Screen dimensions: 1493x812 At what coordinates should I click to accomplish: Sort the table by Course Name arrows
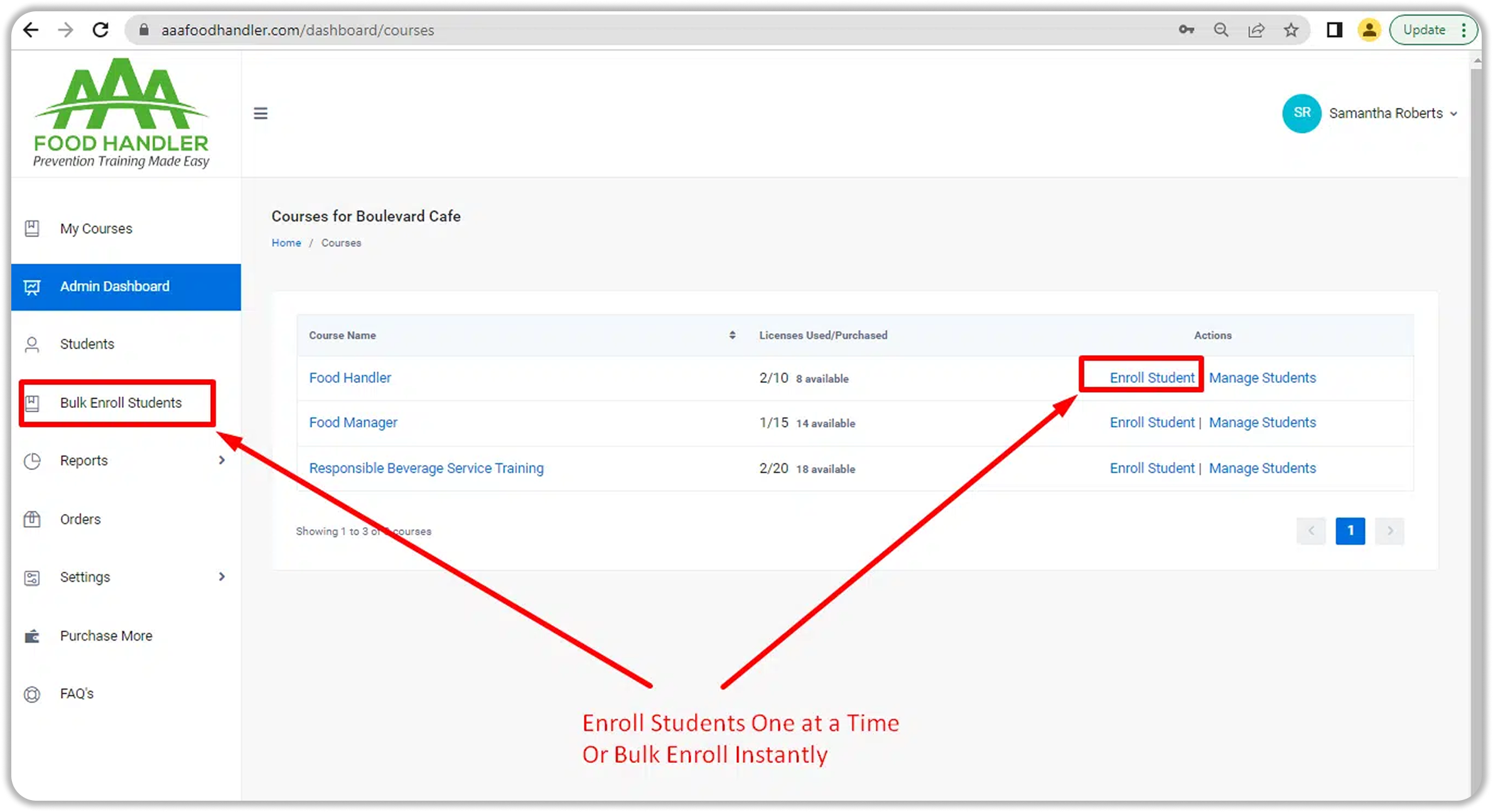(x=732, y=335)
